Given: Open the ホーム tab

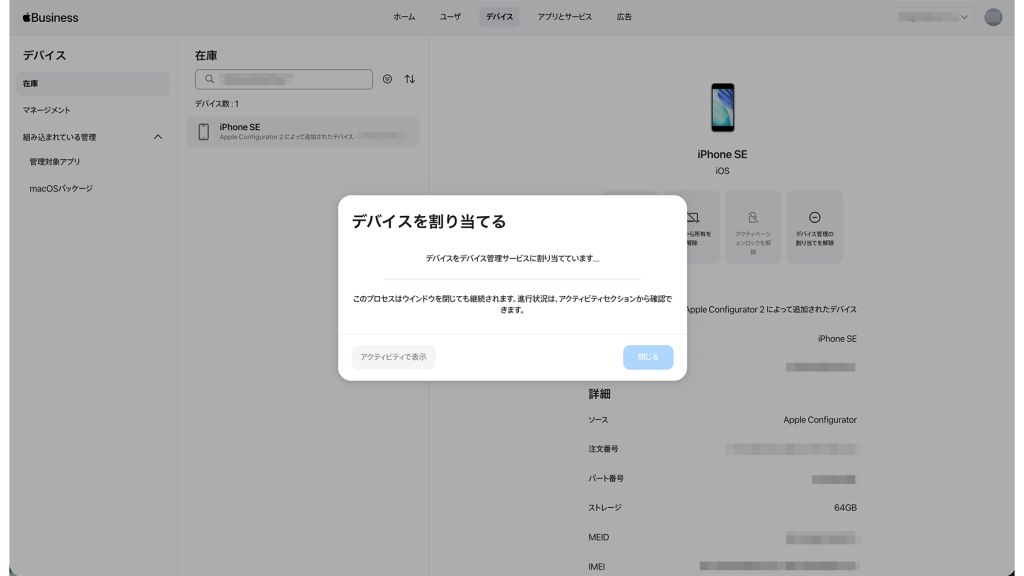Looking at the screenshot, I should [404, 17].
